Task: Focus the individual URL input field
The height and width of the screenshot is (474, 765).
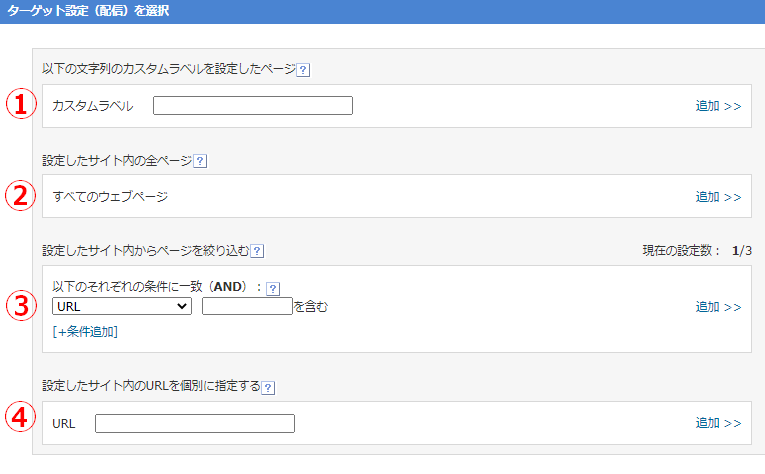Action: (x=194, y=424)
